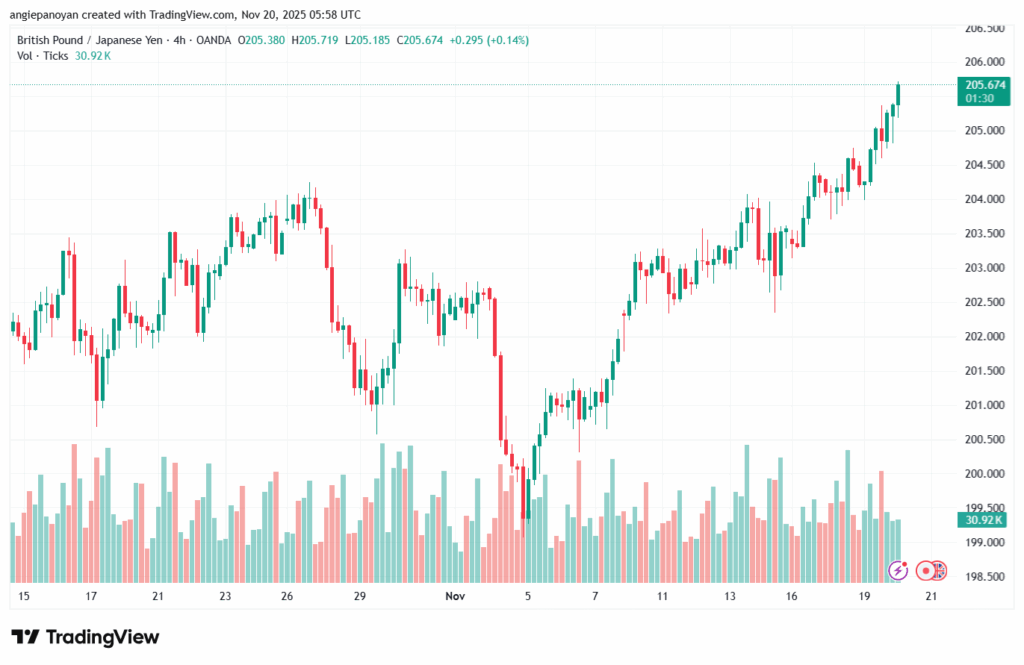Click the purple lightning bolt icon
Screen dimensions: 1024x665
coord(899,570)
